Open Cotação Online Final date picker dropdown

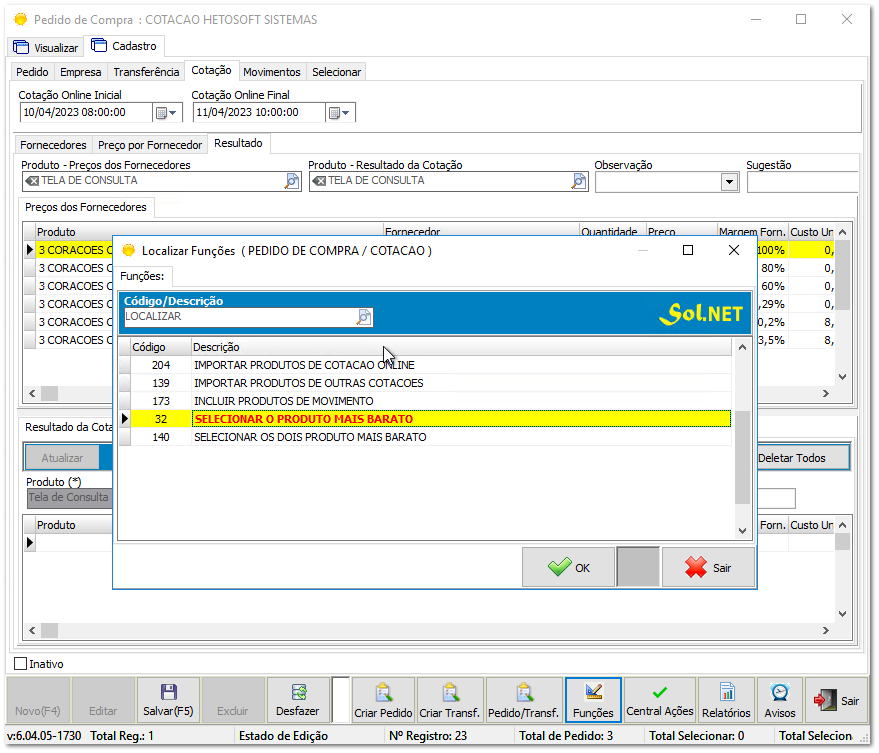pos(340,113)
